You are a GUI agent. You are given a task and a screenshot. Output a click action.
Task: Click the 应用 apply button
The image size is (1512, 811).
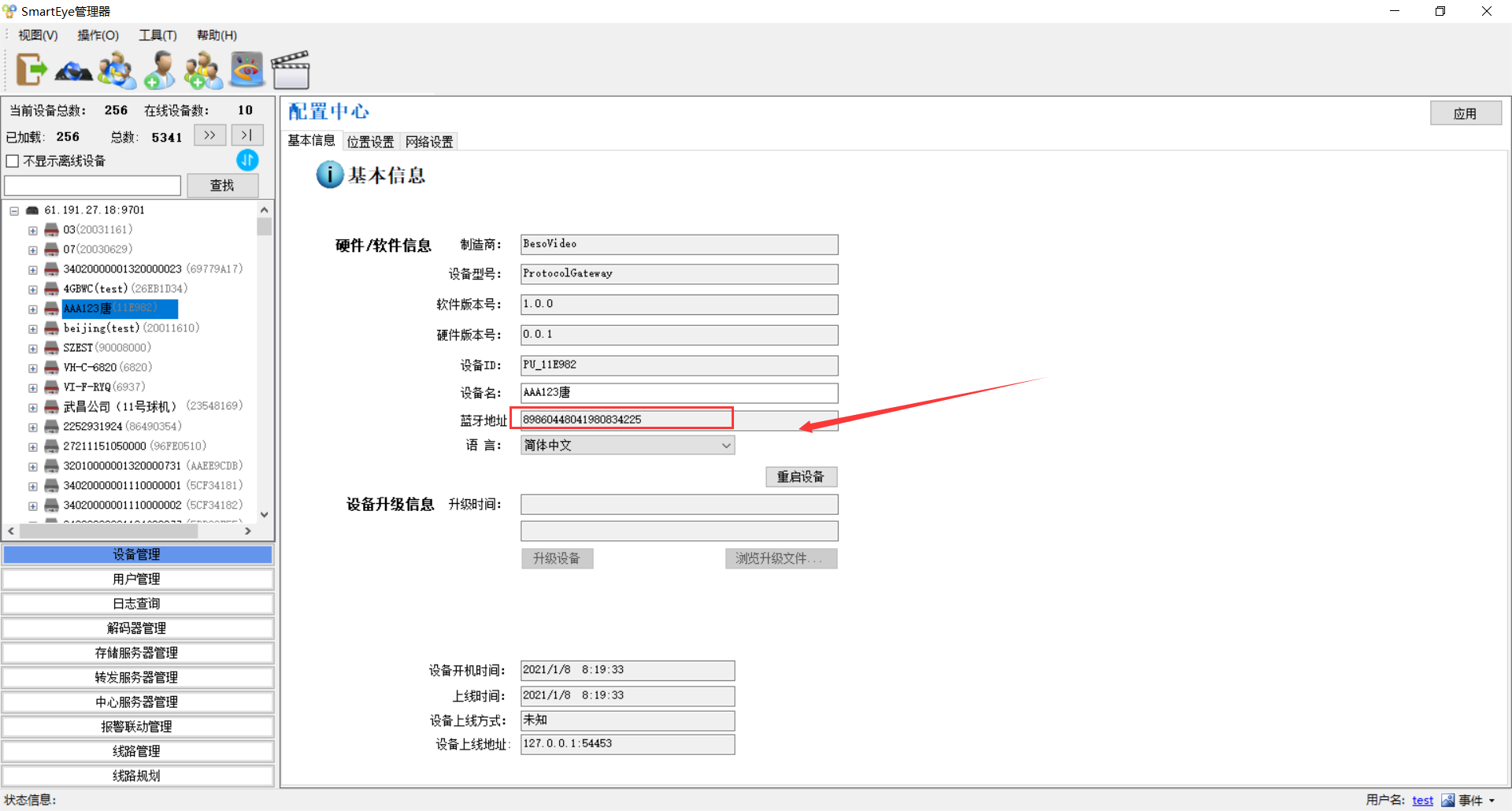[x=1465, y=113]
